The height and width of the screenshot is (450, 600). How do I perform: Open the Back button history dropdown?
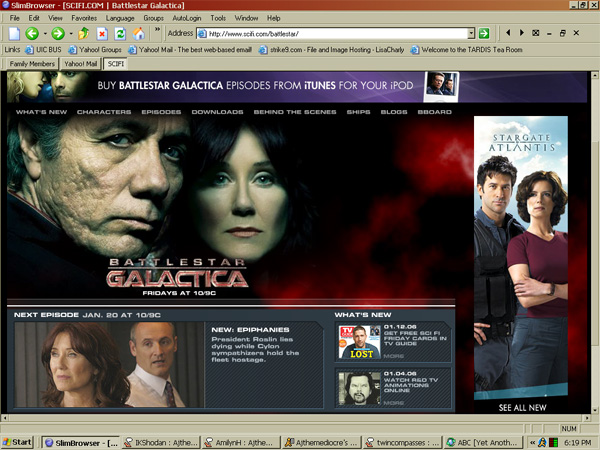[45, 34]
